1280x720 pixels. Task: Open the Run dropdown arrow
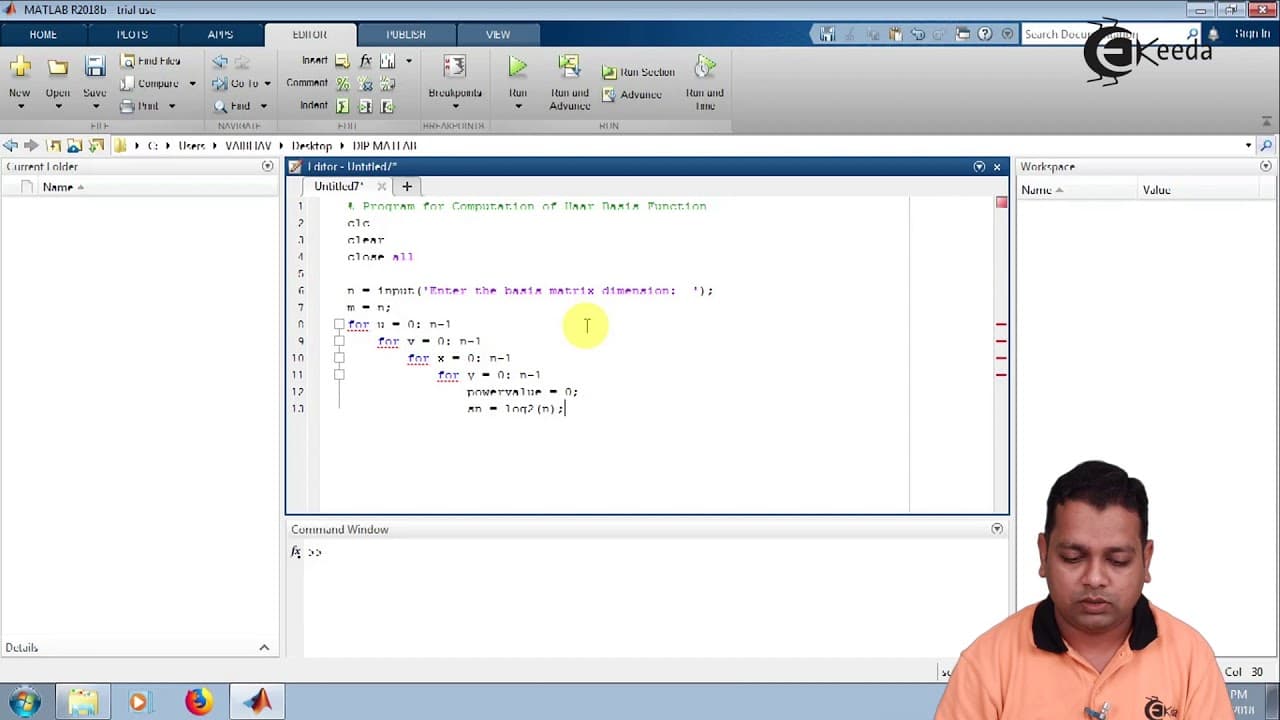point(517,106)
